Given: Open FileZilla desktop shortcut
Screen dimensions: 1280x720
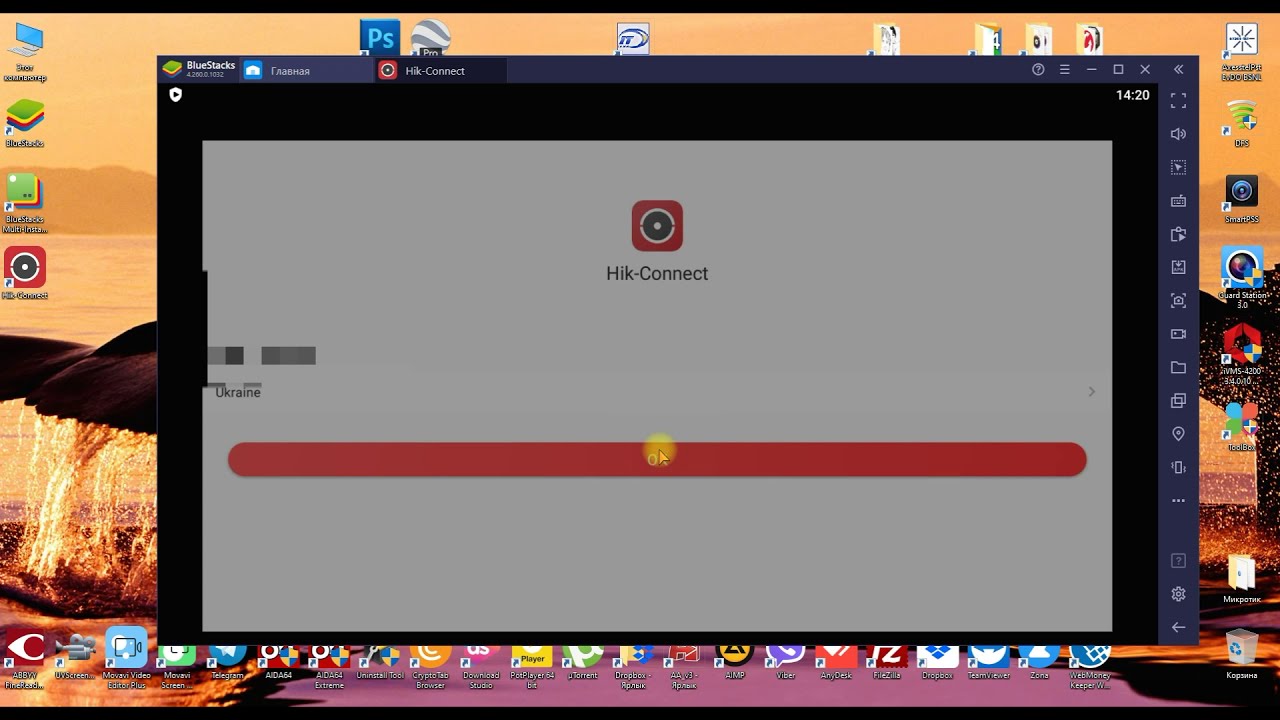Looking at the screenshot, I should tap(887, 661).
